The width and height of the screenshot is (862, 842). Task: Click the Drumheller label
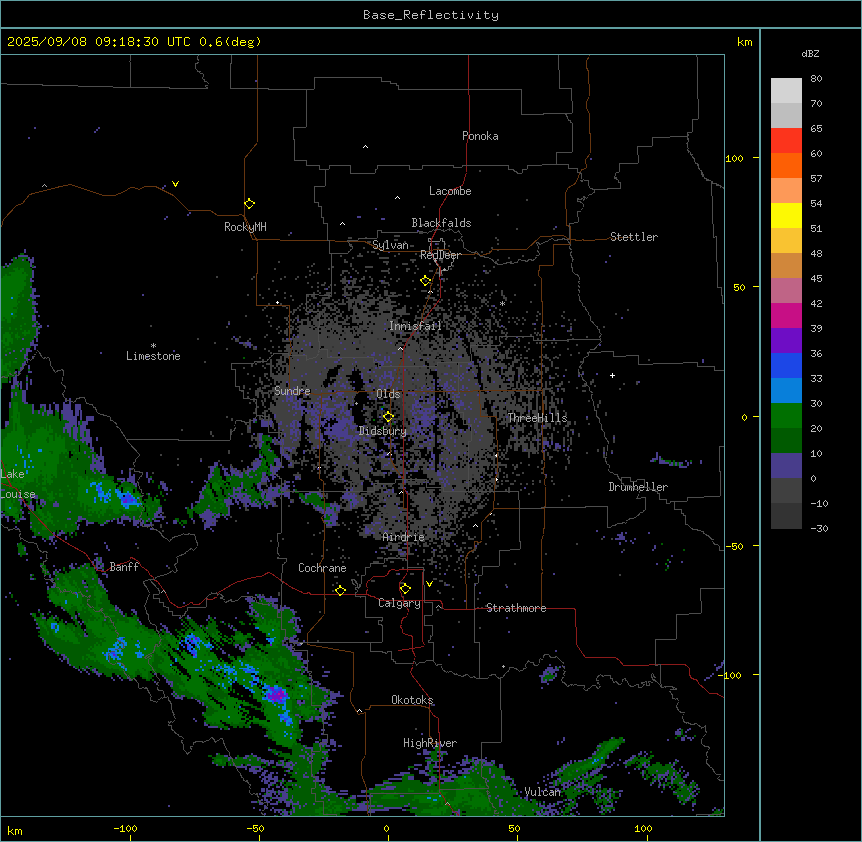(638, 487)
